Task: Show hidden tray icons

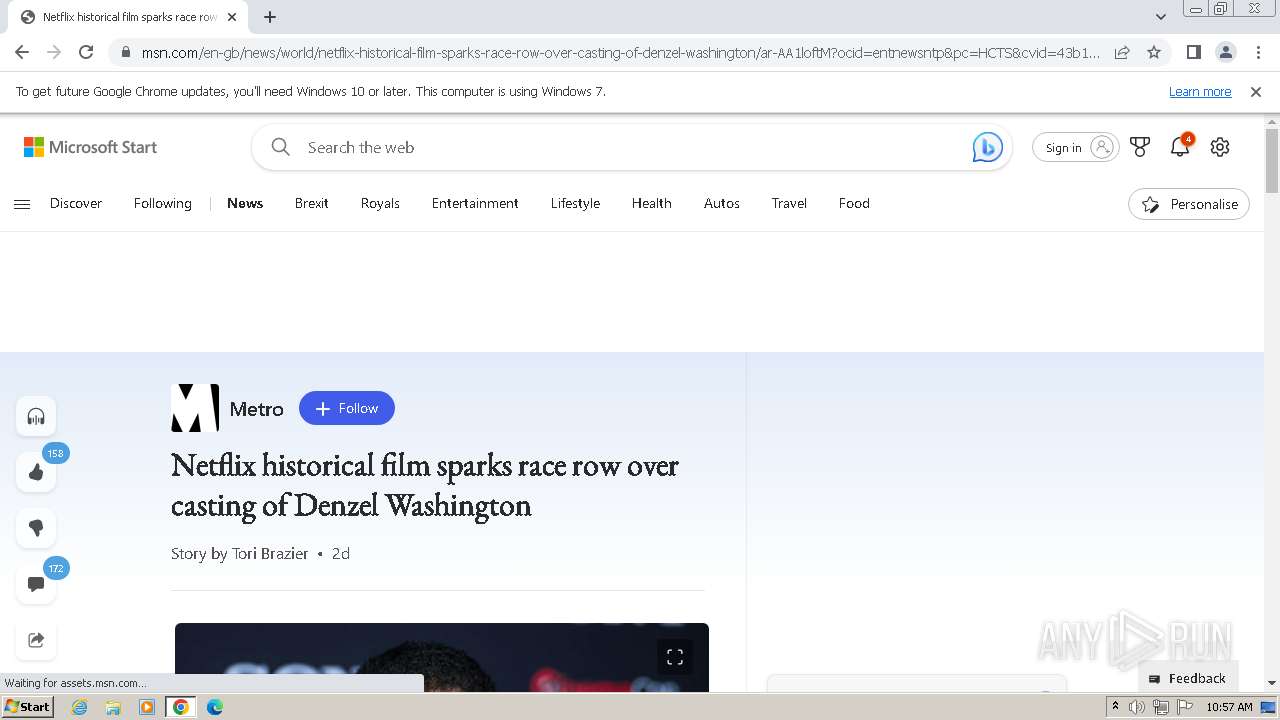Action: pos(1115,707)
